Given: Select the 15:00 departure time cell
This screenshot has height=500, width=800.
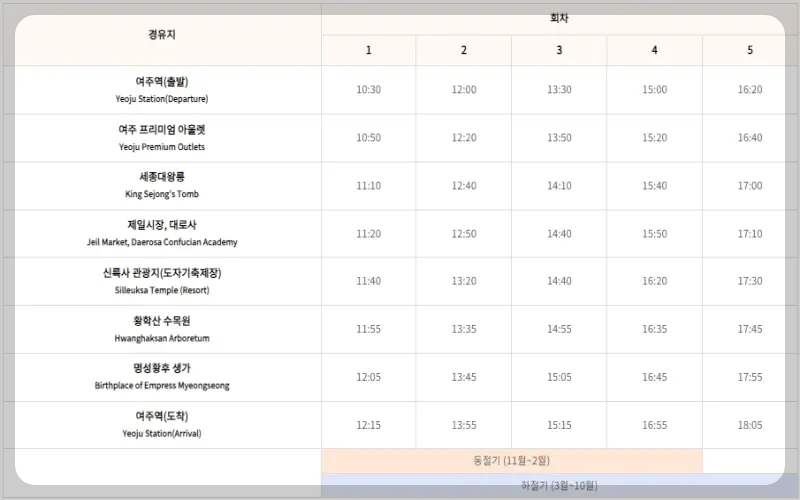Looking at the screenshot, I should (655, 90).
